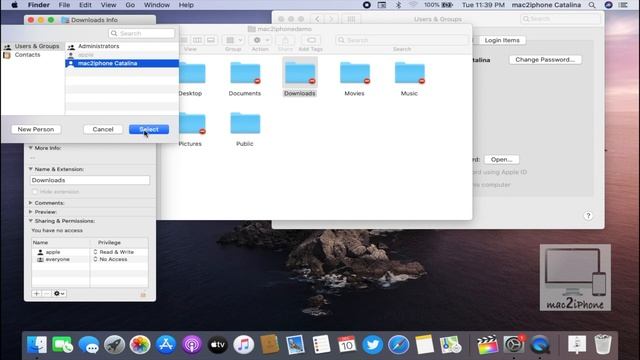Click Open button in Users & Groups
The height and width of the screenshot is (360, 640).
tap(502, 160)
